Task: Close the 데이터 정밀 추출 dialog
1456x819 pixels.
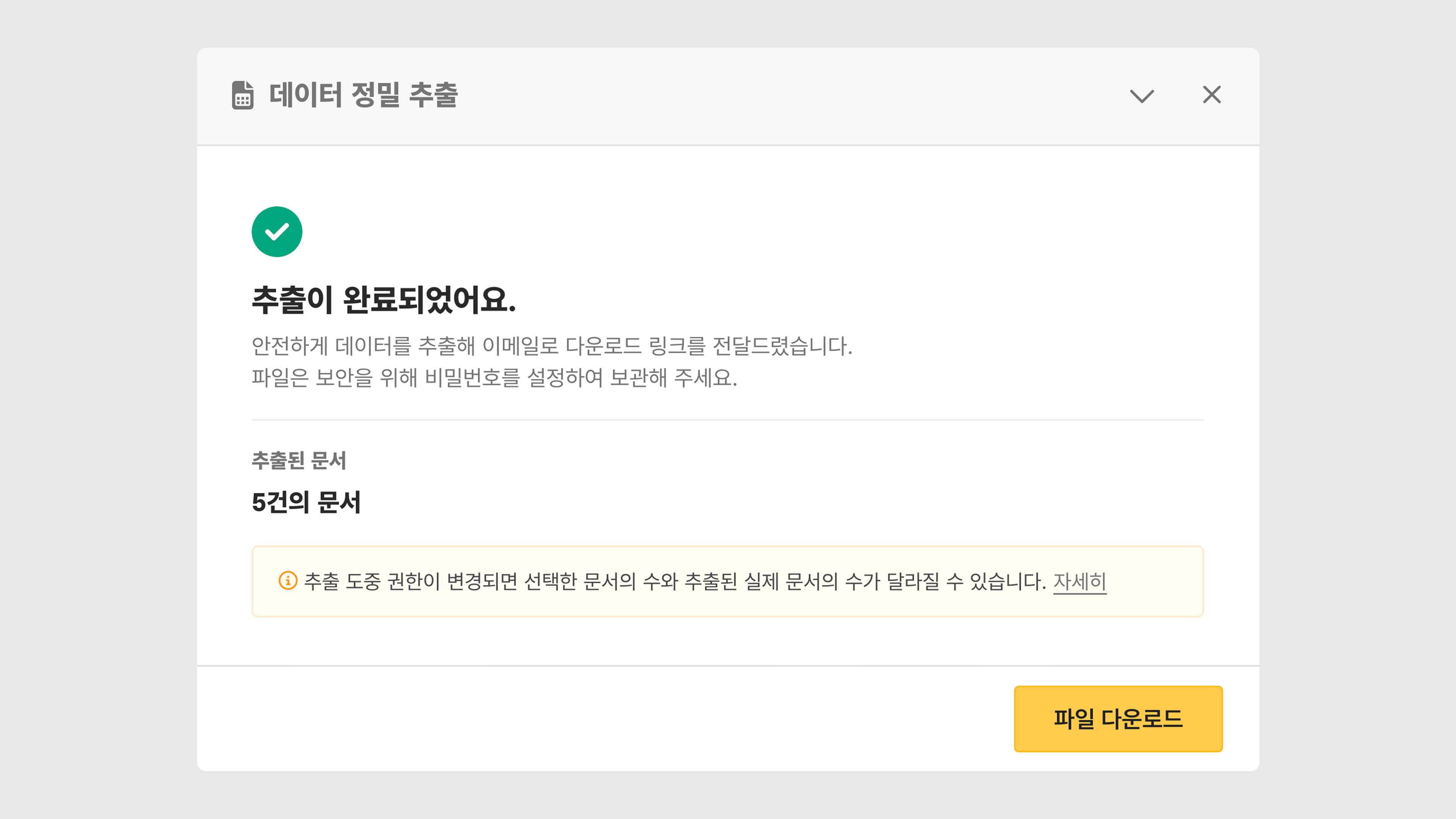Action: click(x=1211, y=95)
